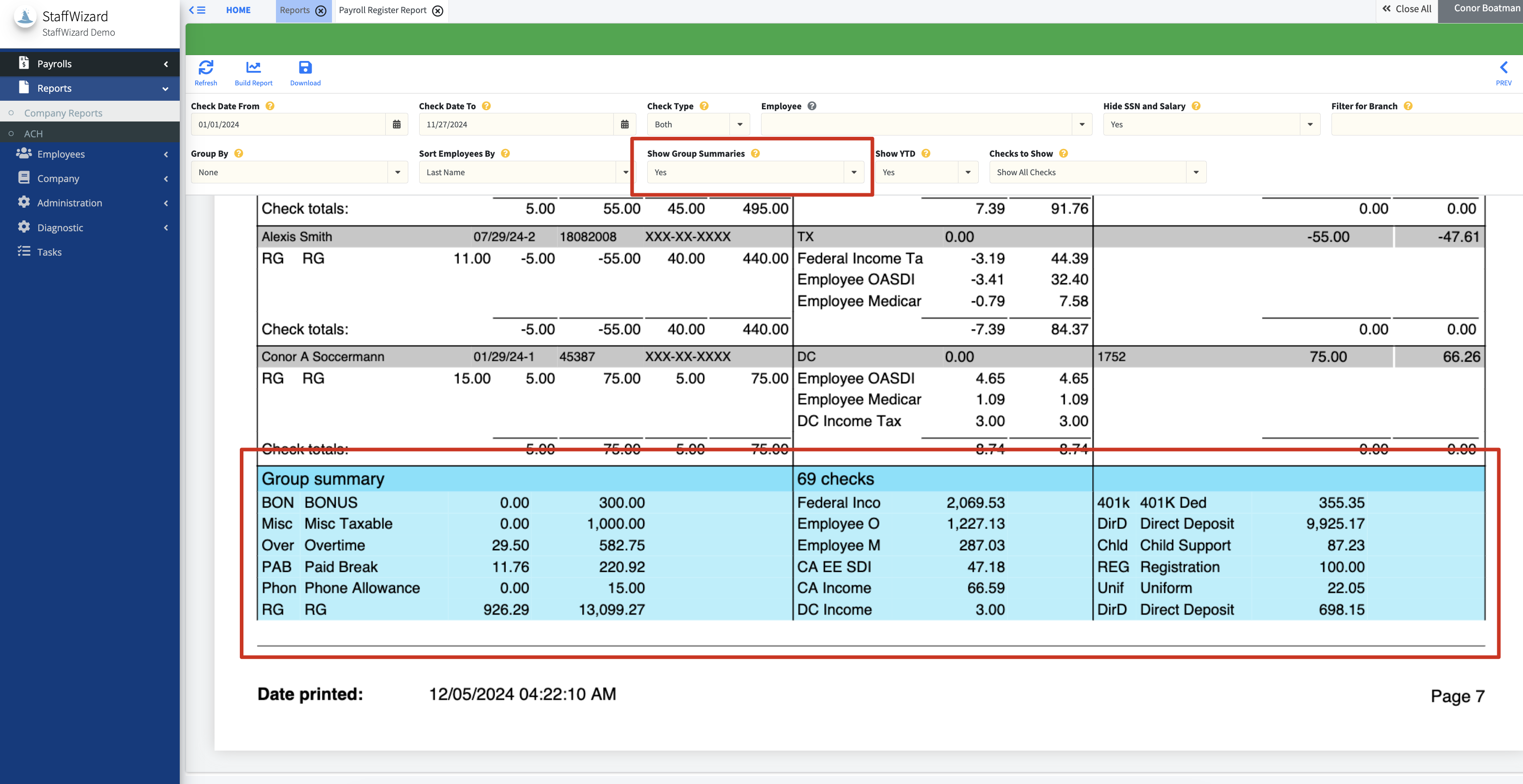The width and height of the screenshot is (1523, 784).
Task: Close the Payroll Register Report tab
Action: point(438,11)
